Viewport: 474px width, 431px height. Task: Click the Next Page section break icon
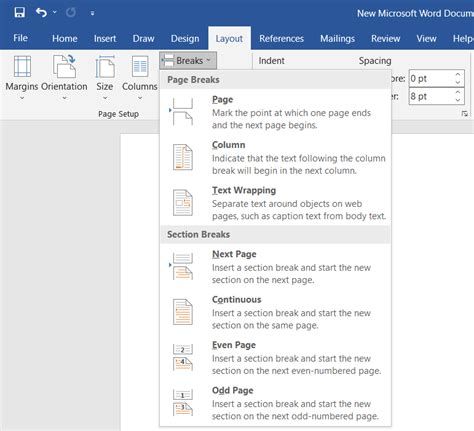pyautogui.click(x=182, y=266)
